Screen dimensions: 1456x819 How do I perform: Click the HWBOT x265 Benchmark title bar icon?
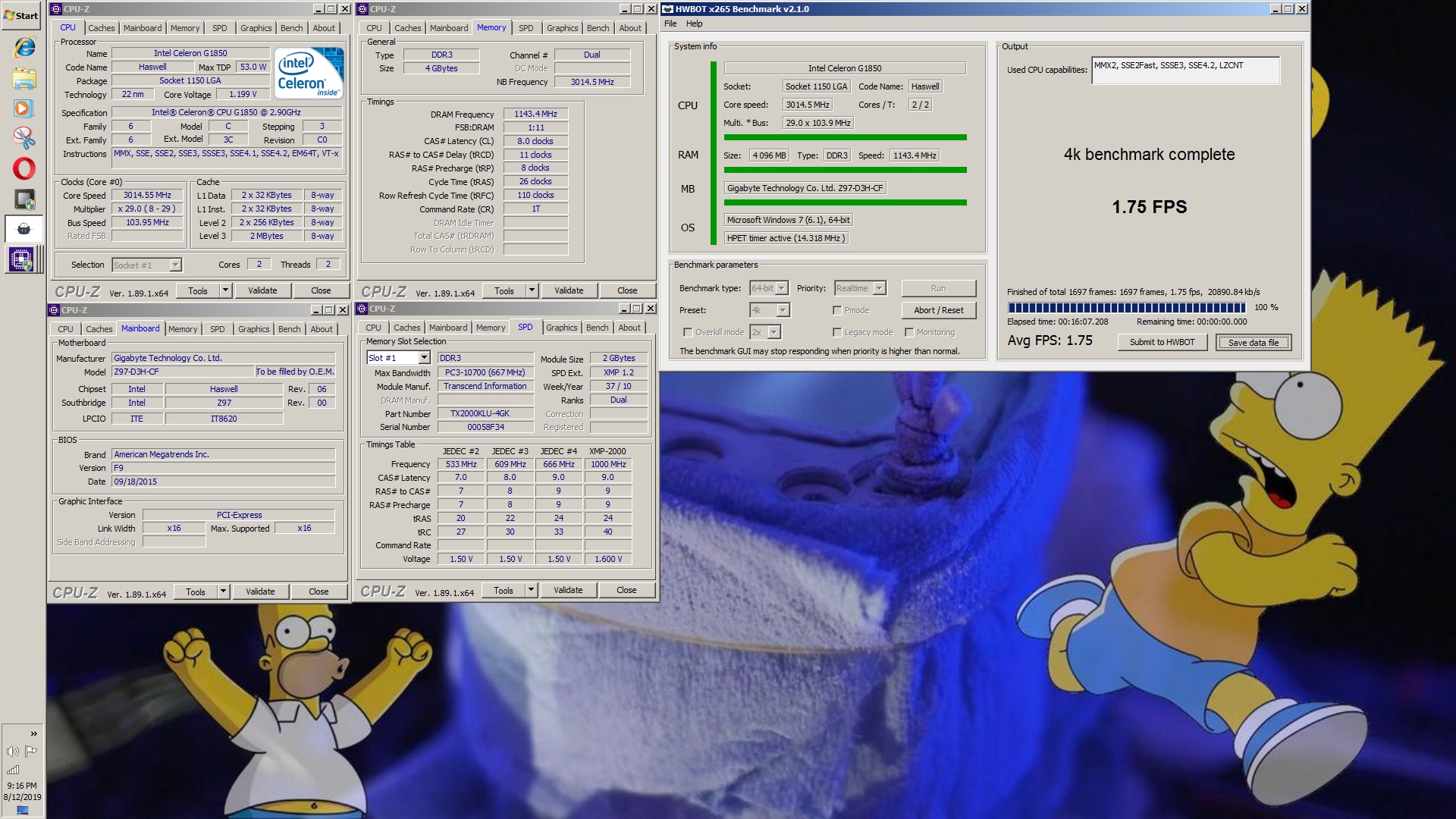pyautogui.click(x=668, y=9)
